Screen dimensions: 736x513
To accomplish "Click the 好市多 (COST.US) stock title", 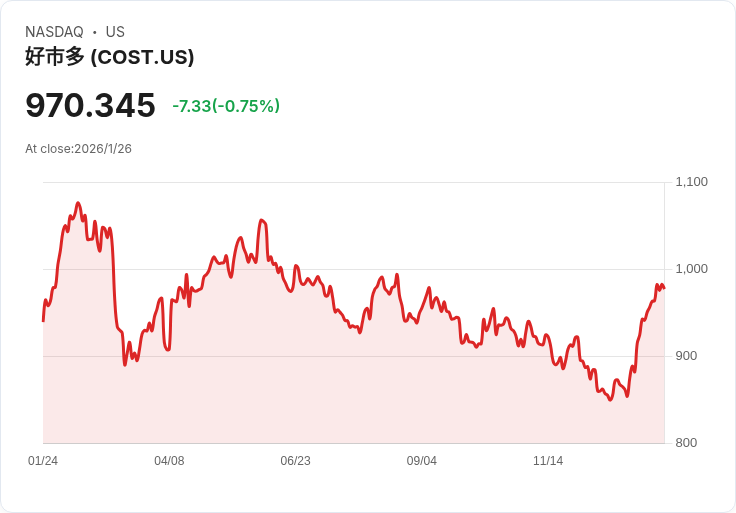I will (109, 57).
